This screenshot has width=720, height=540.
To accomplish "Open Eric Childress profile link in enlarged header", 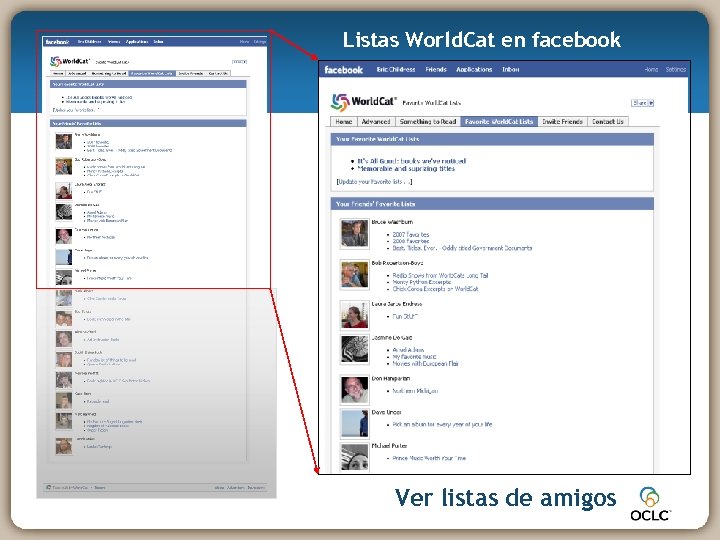I will click(396, 69).
